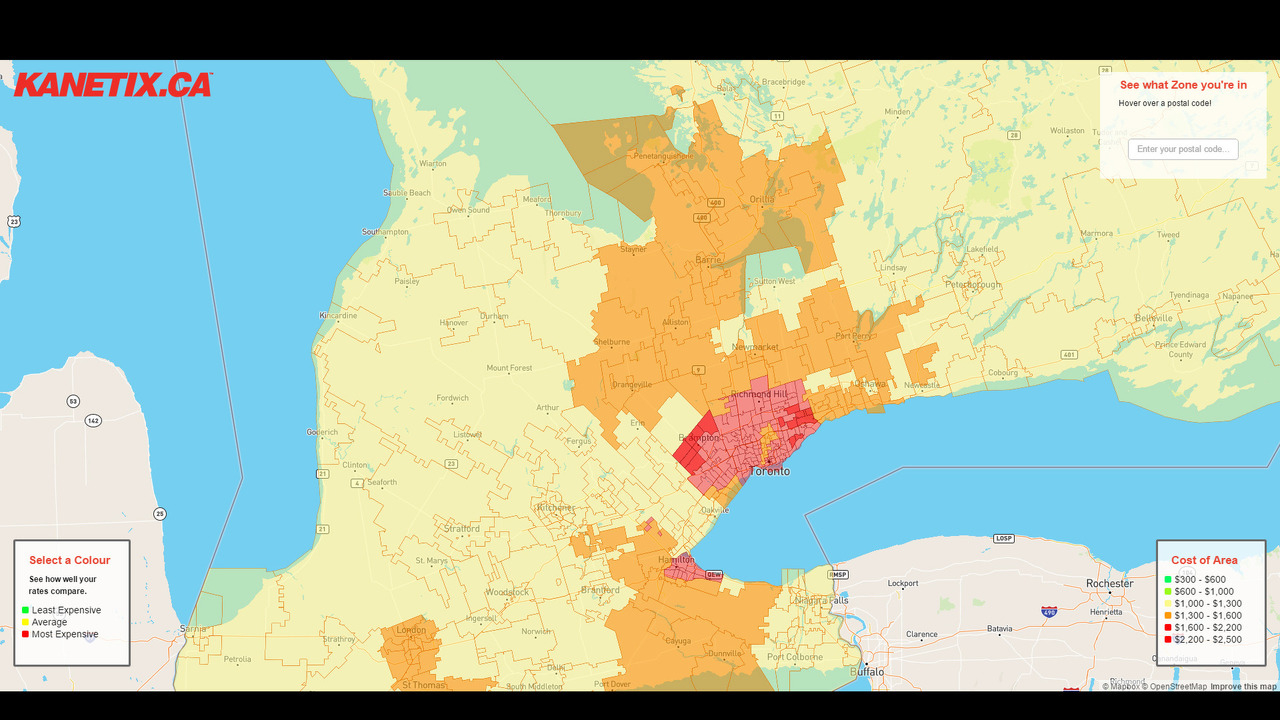Click the Stratford label on the map
This screenshot has height=720, width=1280.
(x=461, y=528)
